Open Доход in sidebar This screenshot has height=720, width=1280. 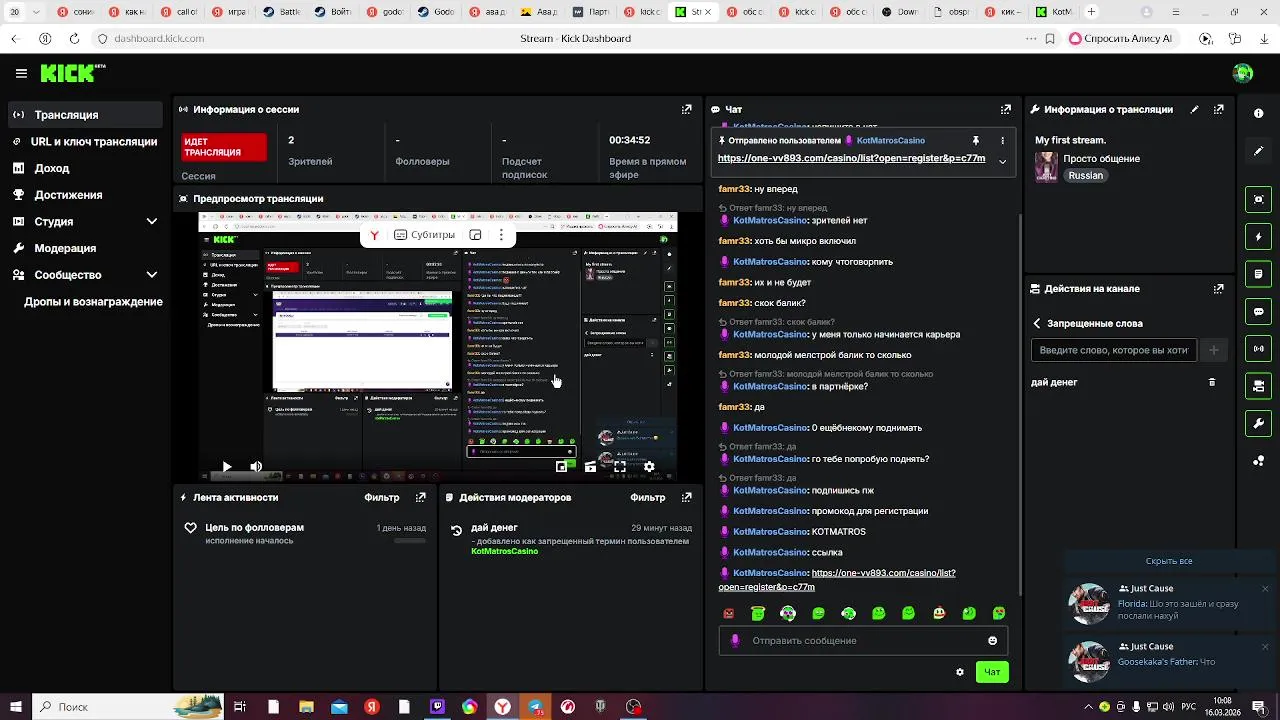point(85,168)
